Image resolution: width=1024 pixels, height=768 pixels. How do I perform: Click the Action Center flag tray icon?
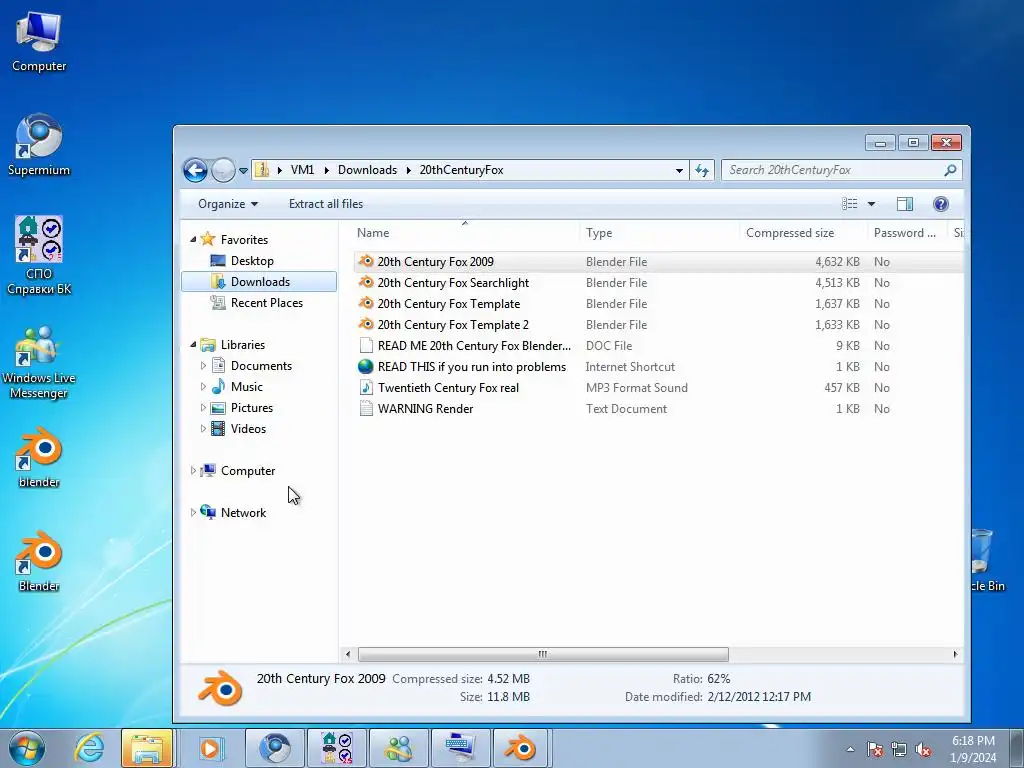pyautogui.click(x=875, y=749)
